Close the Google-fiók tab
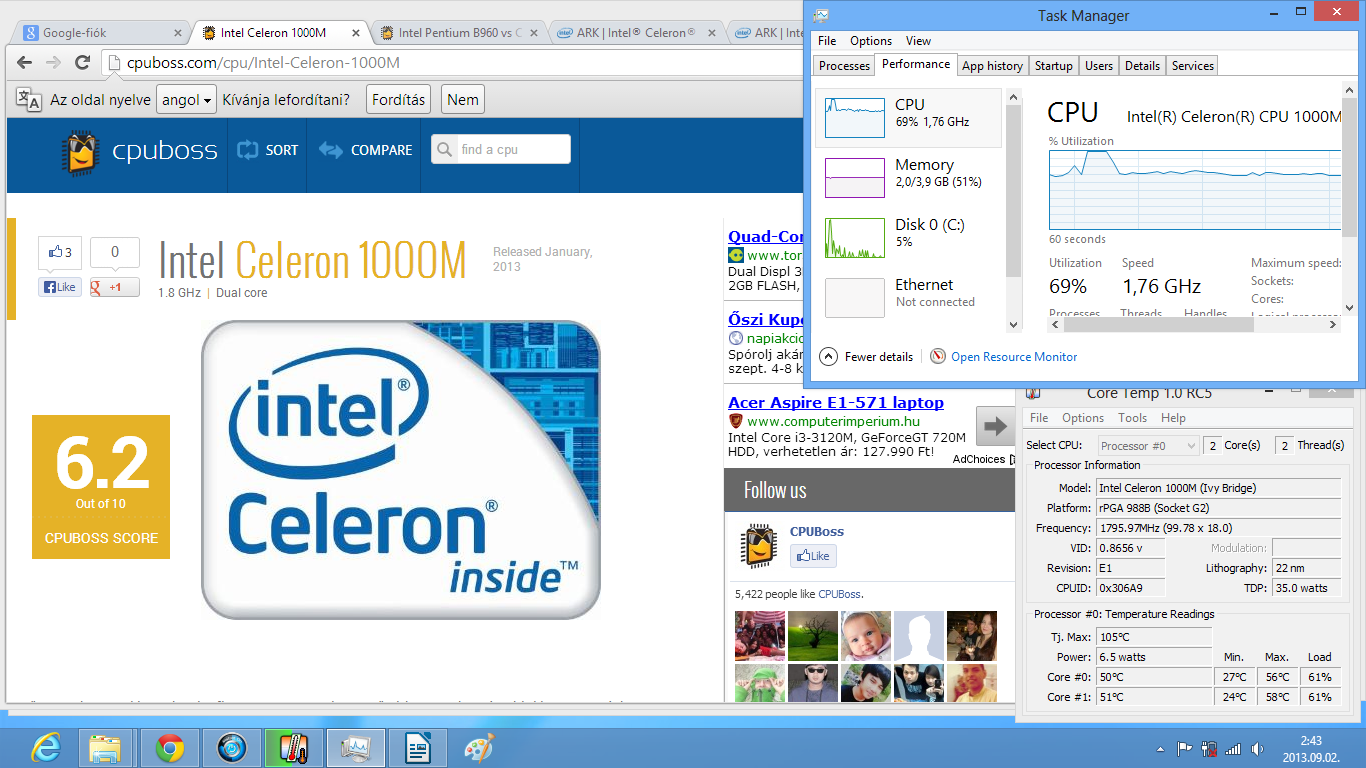1366x768 pixels. [x=179, y=32]
